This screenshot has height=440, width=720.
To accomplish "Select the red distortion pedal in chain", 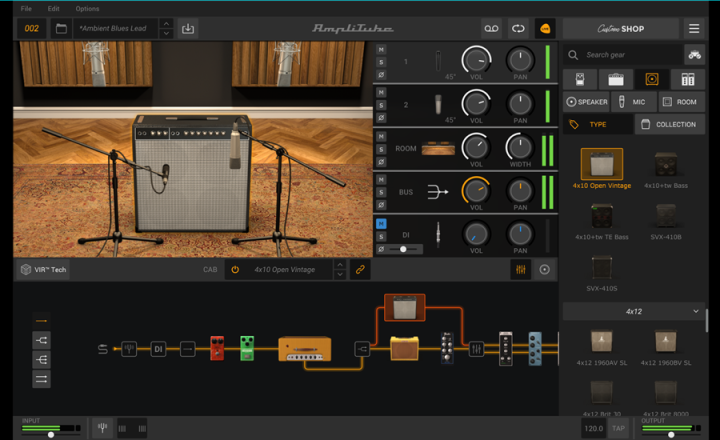I will (217, 349).
